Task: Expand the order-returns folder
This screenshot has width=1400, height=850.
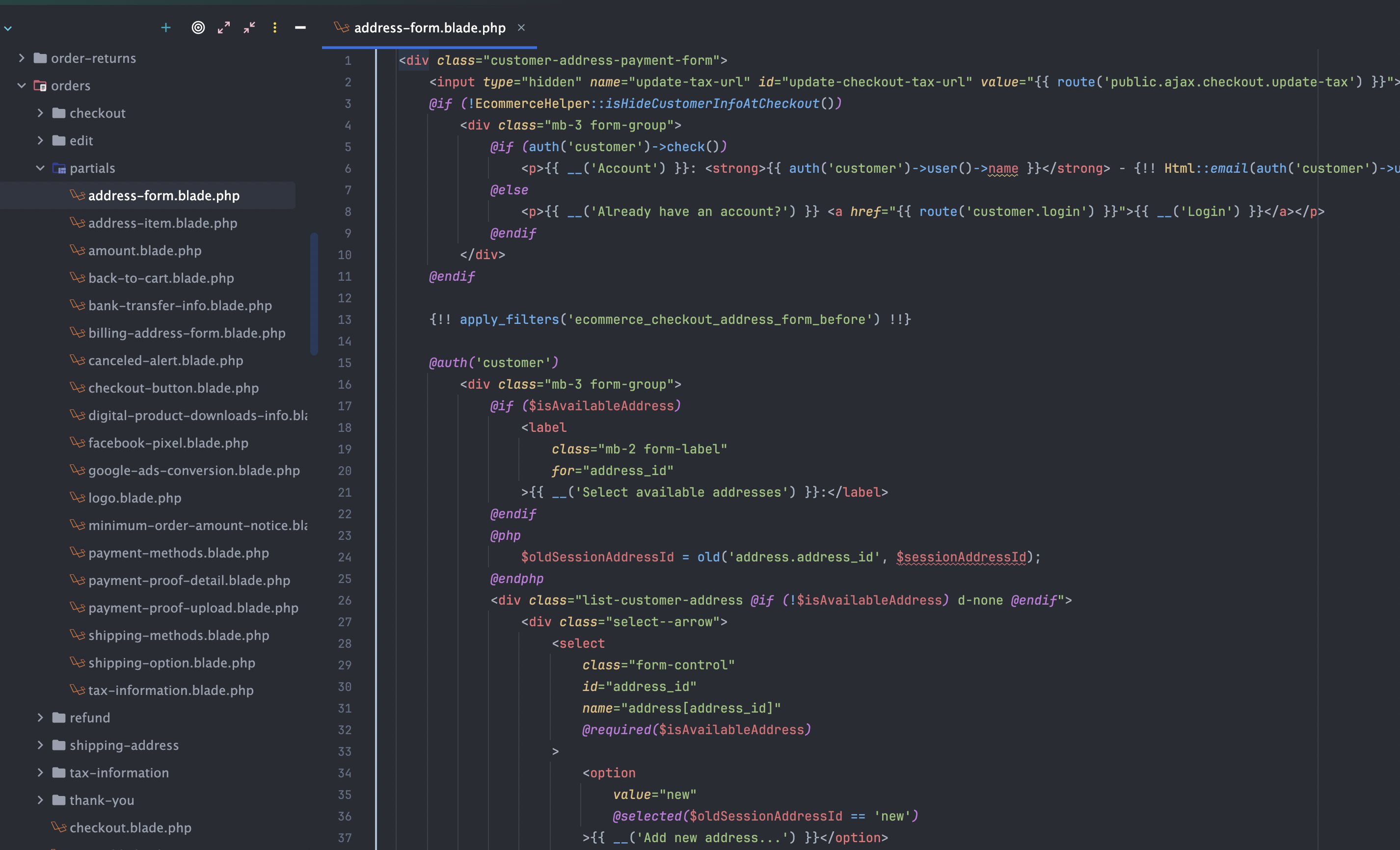Action: (x=22, y=58)
